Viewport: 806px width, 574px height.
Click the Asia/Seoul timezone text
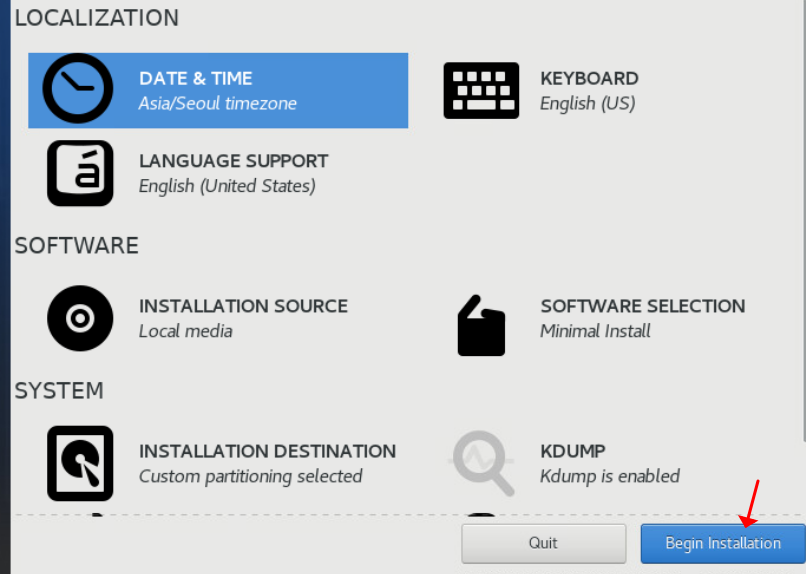[x=217, y=103]
